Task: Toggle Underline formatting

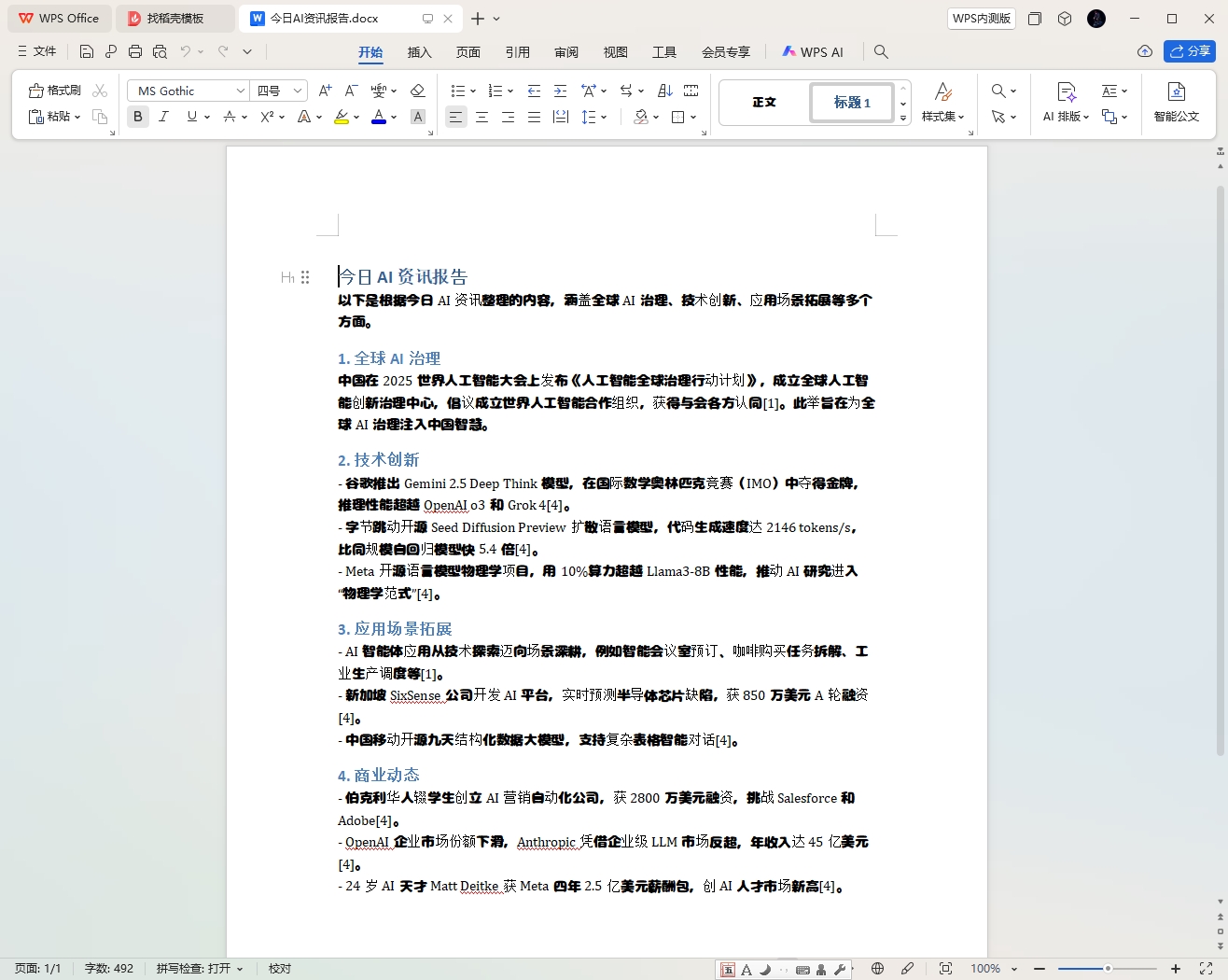Action: [191, 117]
